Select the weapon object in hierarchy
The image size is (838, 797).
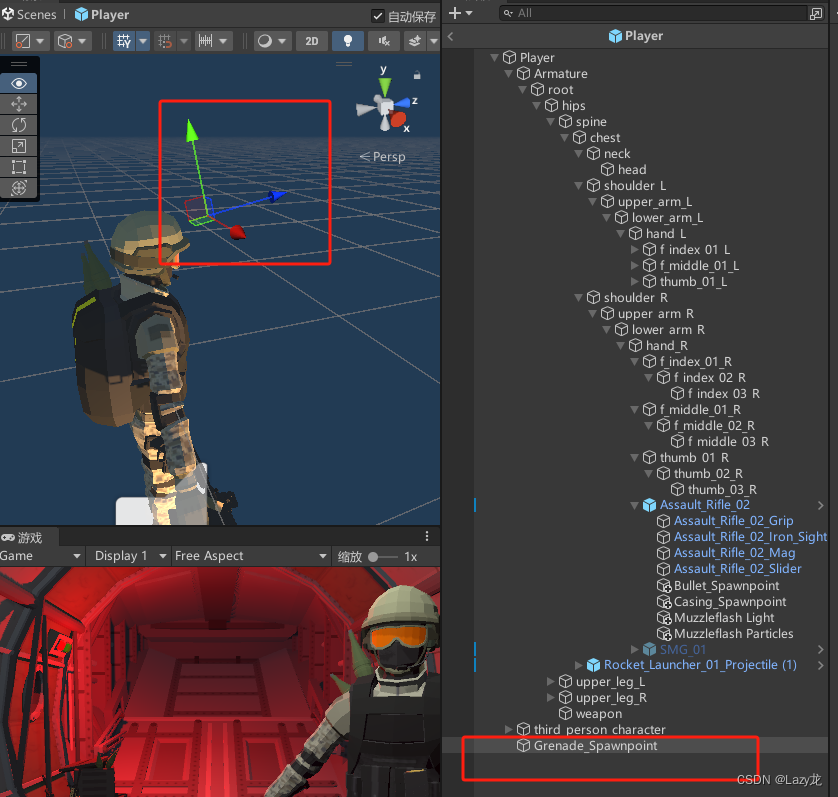coord(599,714)
